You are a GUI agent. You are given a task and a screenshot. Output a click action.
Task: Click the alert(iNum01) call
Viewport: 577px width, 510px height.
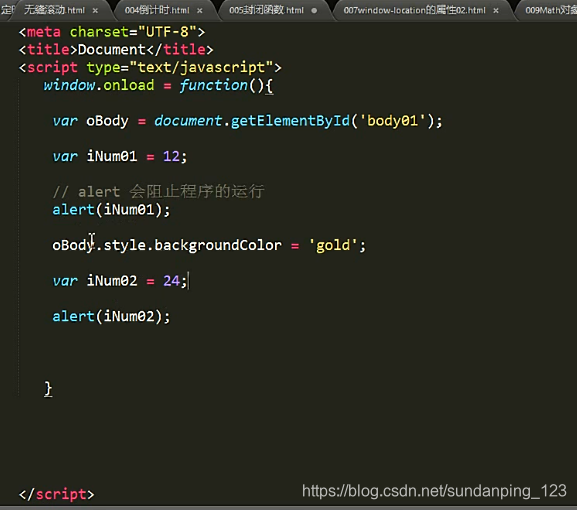(x=111, y=210)
